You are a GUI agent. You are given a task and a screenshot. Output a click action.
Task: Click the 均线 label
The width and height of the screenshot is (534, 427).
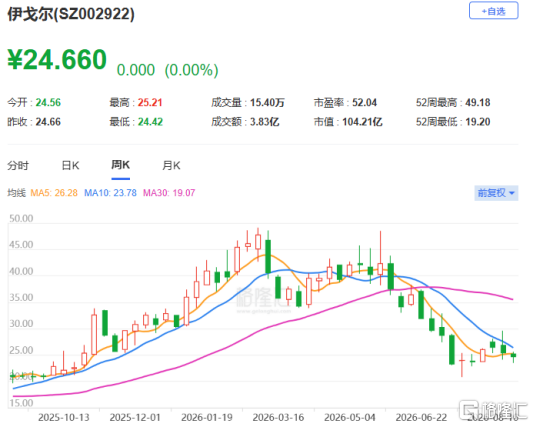click(x=17, y=193)
